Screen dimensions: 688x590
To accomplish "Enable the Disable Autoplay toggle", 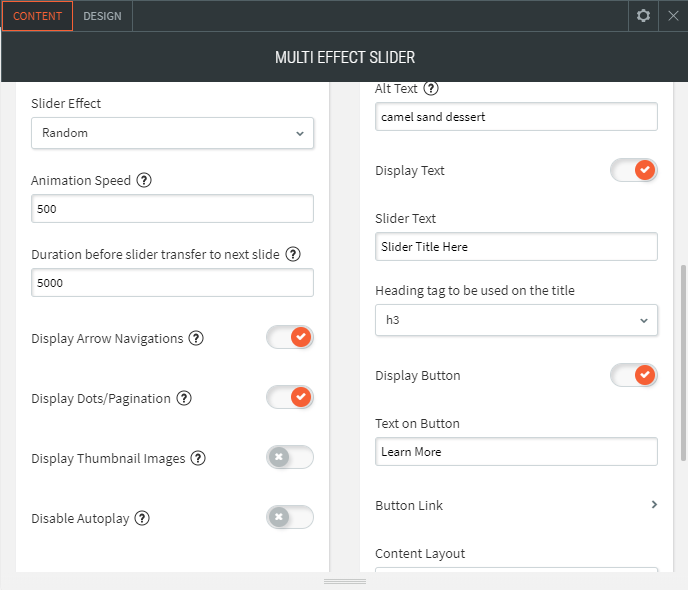I will click(290, 518).
